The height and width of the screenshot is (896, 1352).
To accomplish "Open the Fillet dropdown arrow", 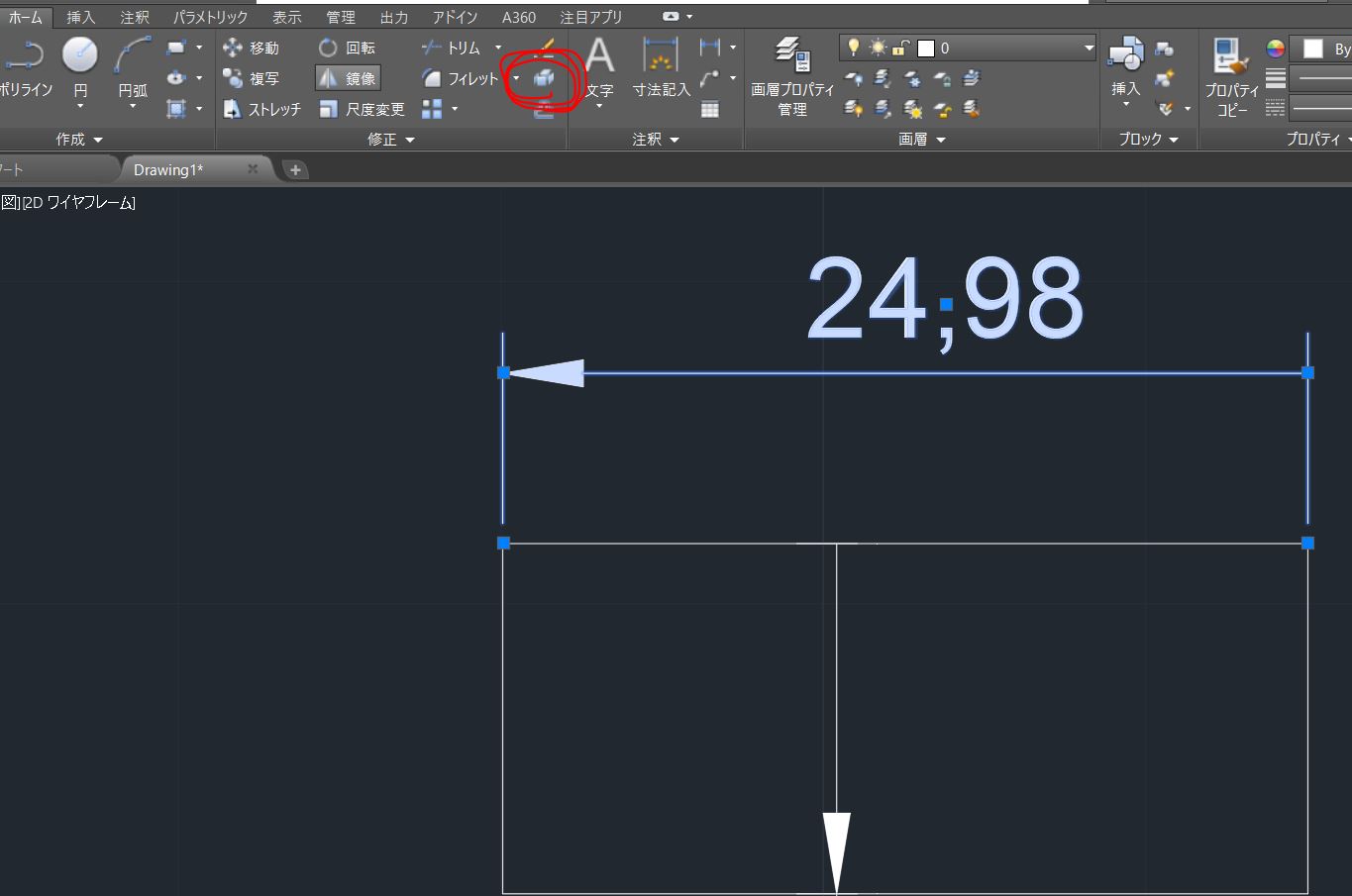I will pyautogui.click(x=516, y=78).
